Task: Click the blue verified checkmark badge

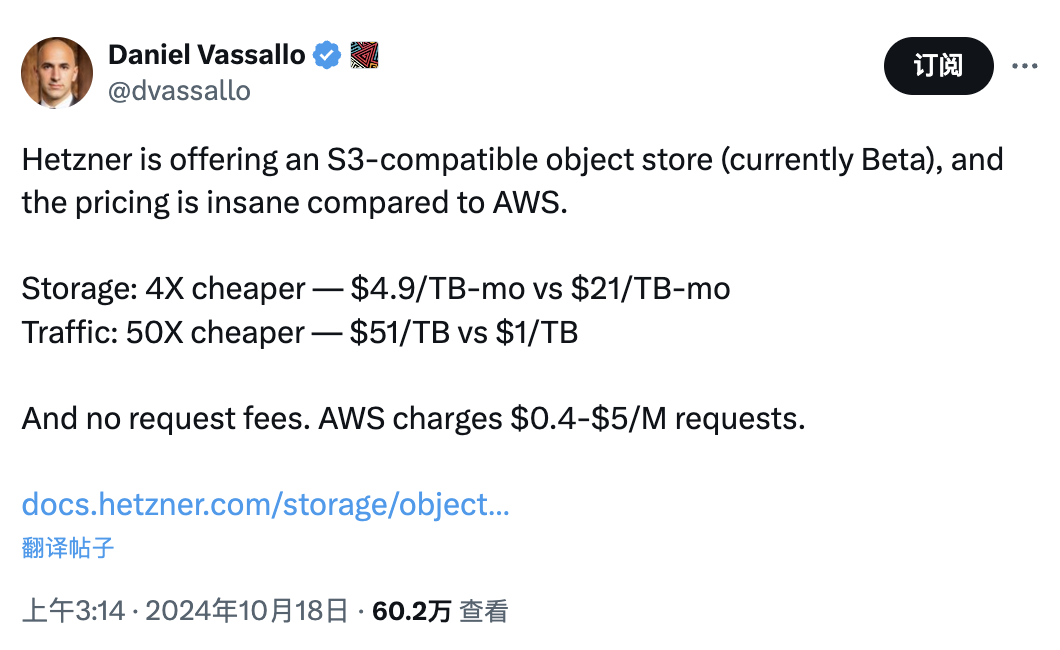Action: click(x=327, y=55)
